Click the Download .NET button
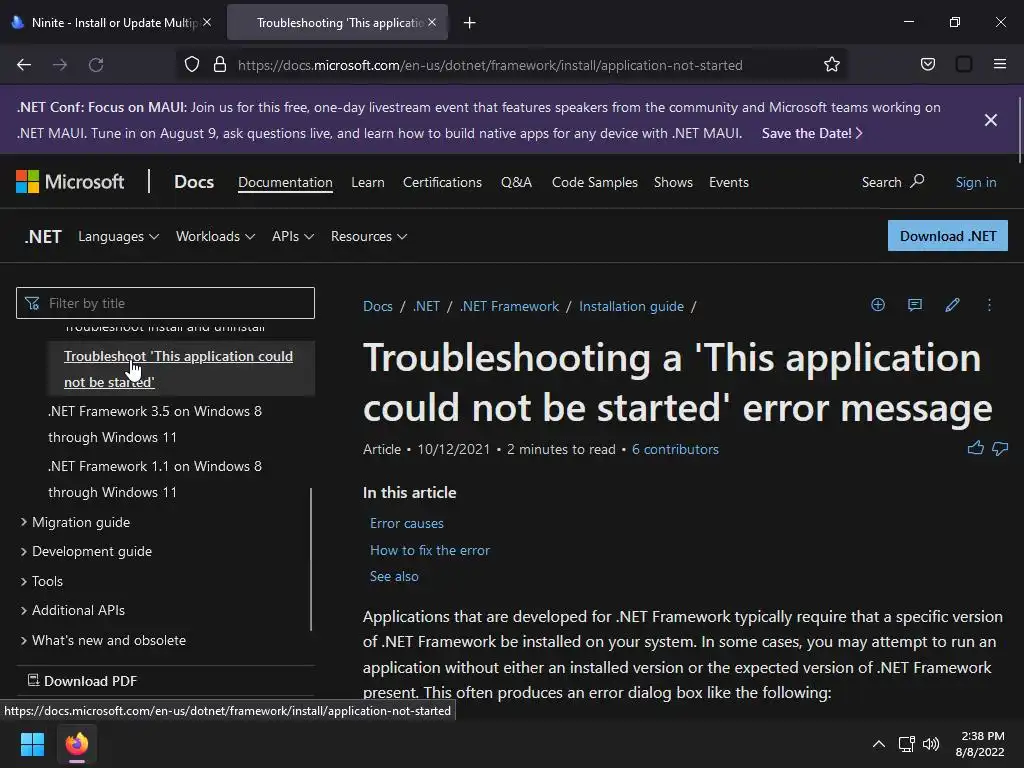Viewport: 1024px width, 768px height. [948, 236]
